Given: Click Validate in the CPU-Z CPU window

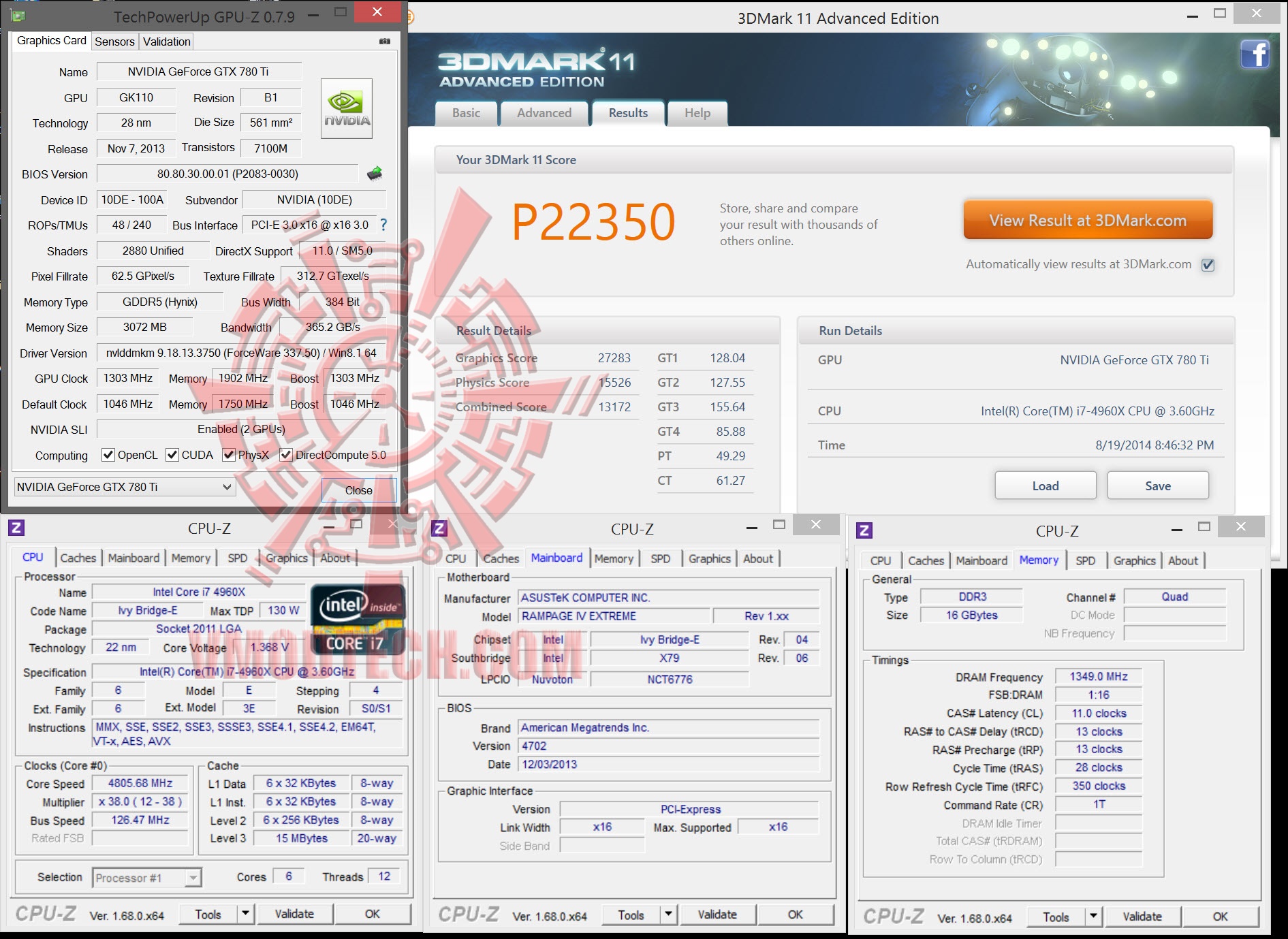Looking at the screenshot, I should [x=294, y=914].
